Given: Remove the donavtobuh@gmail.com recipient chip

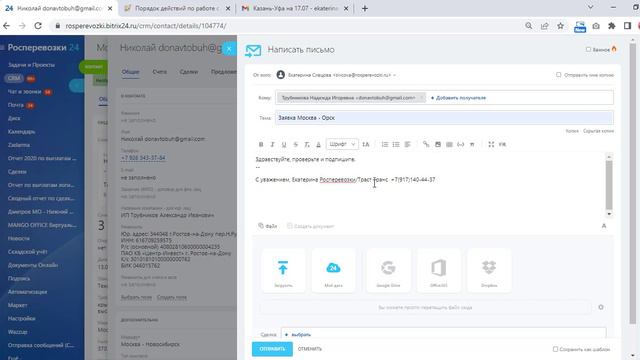Looking at the screenshot, I should pos(421,98).
